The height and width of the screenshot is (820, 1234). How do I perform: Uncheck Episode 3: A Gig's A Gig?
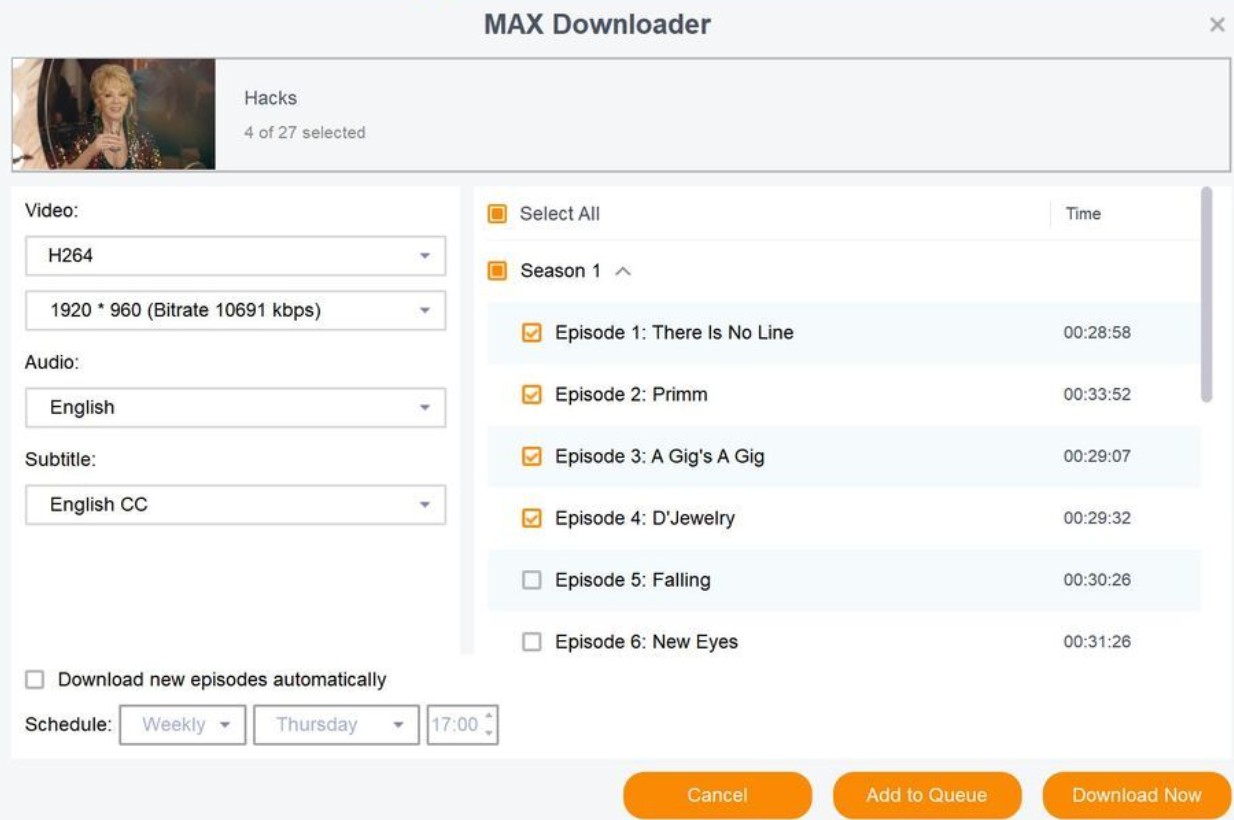532,457
